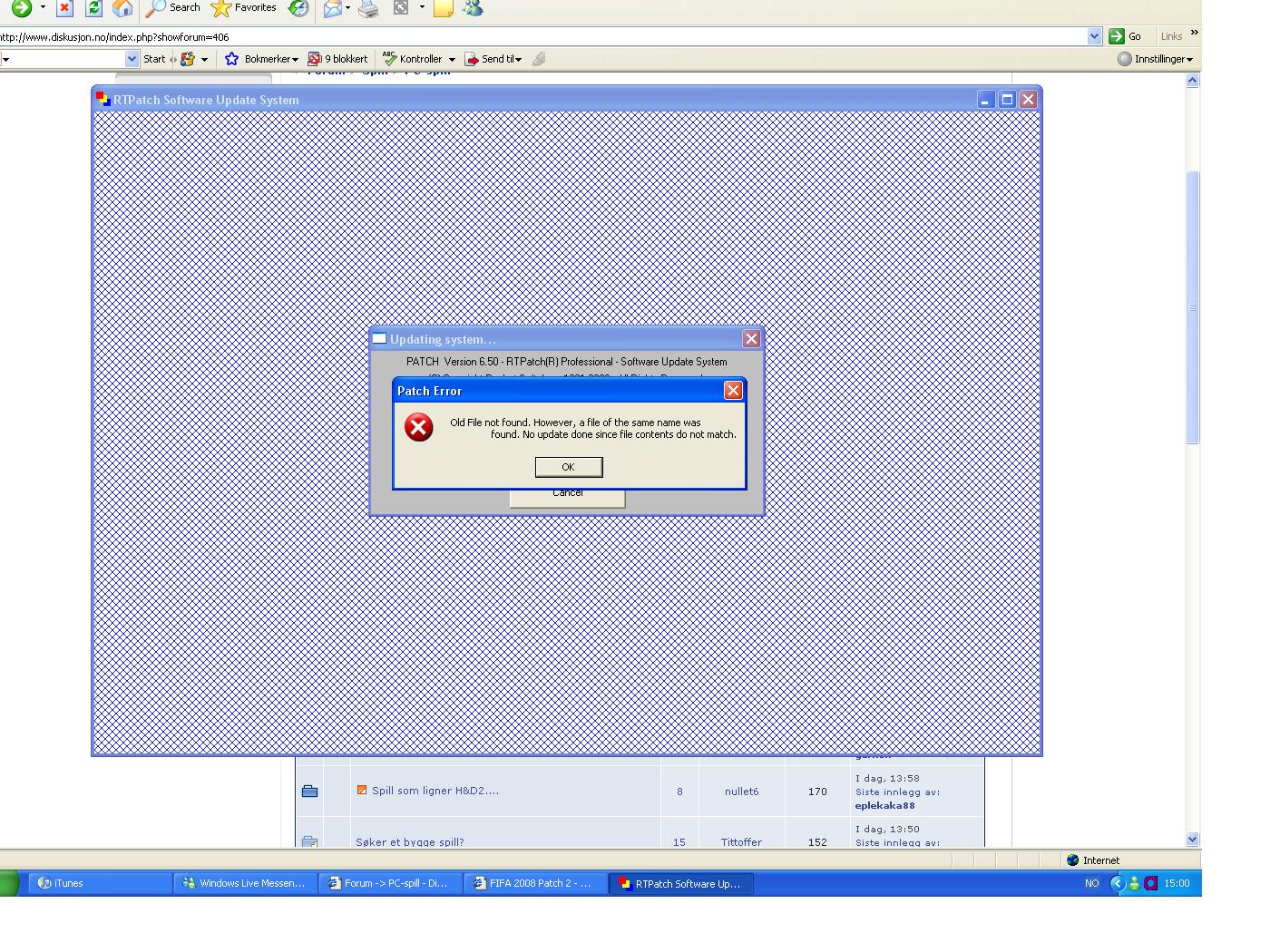Open the Send til menu
1270x952 pixels.
(x=493, y=59)
